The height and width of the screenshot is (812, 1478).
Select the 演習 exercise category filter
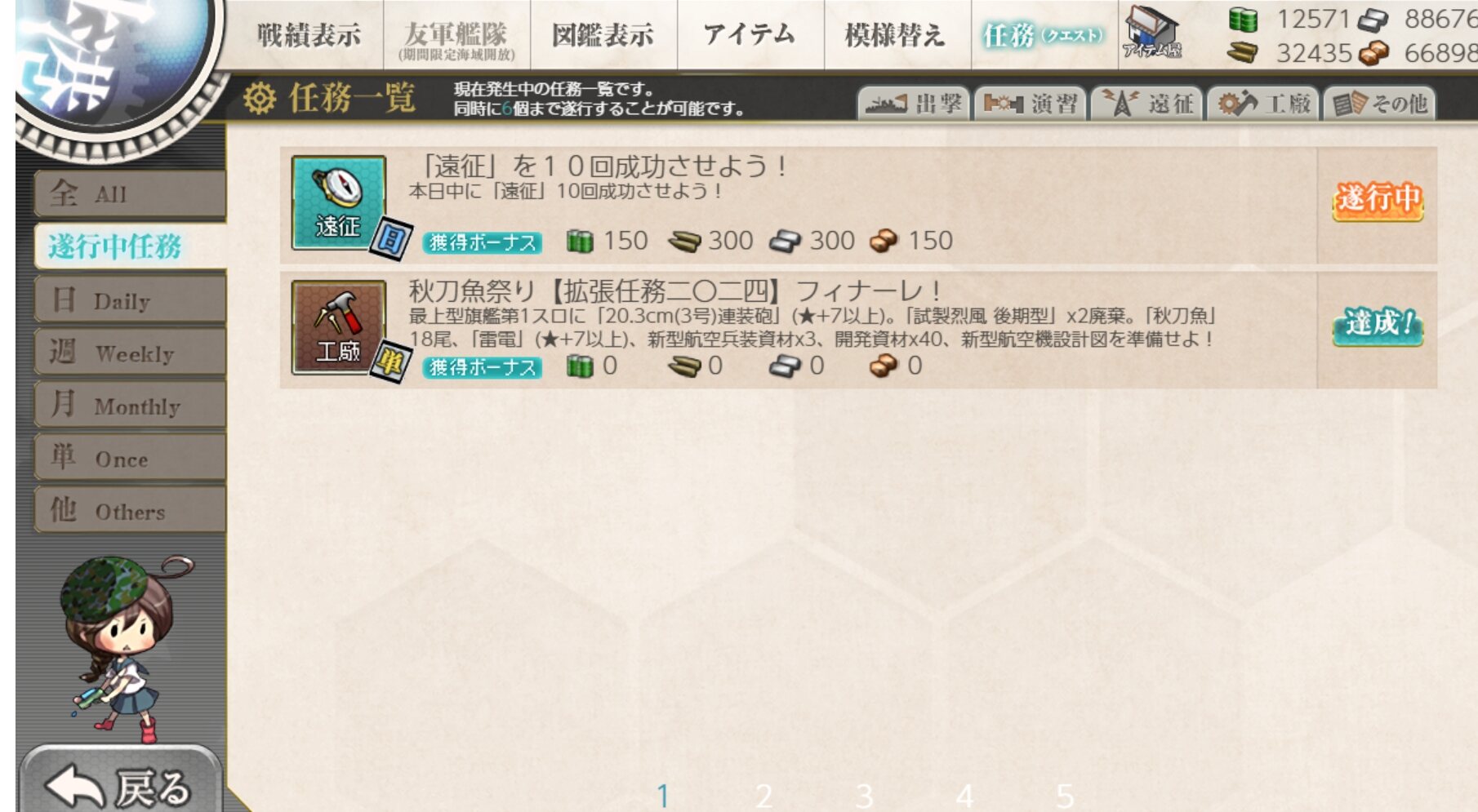click(1031, 104)
